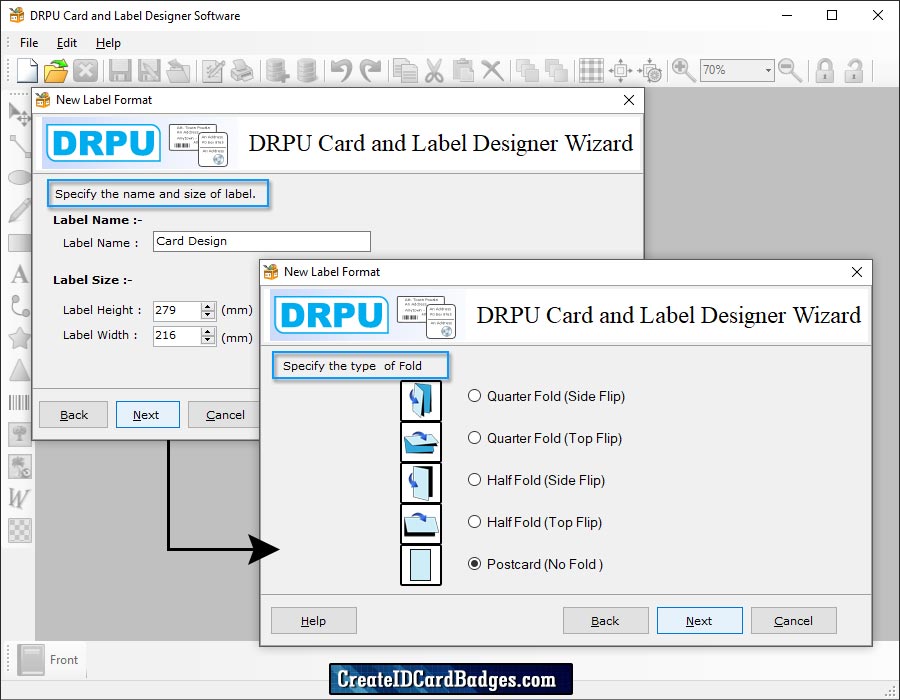Click Next in label size dialog
Image resolution: width=900 pixels, height=700 pixels.
(x=148, y=415)
